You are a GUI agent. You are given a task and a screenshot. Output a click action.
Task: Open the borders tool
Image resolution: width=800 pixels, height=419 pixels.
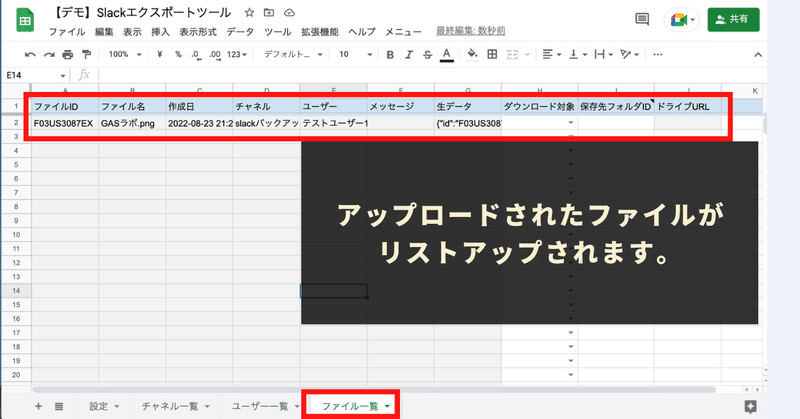(492, 54)
